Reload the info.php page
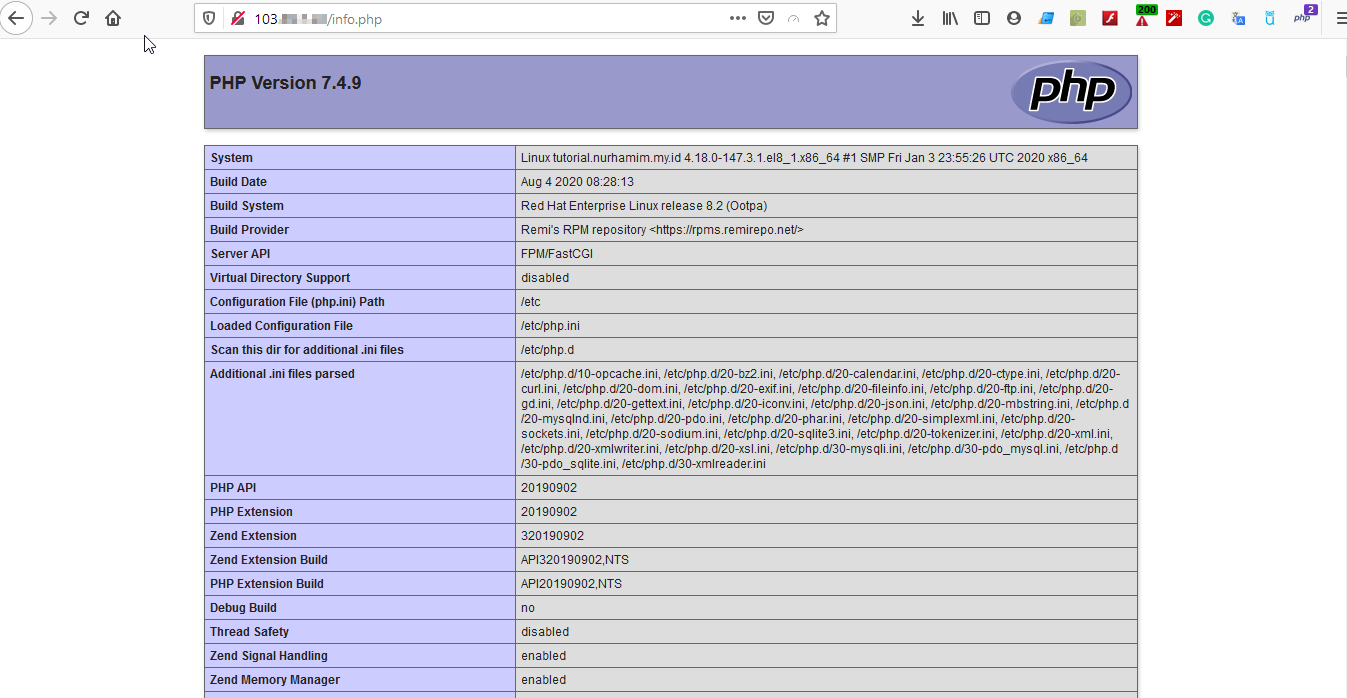This screenshot has width=1347, height=698. (81, 18)
